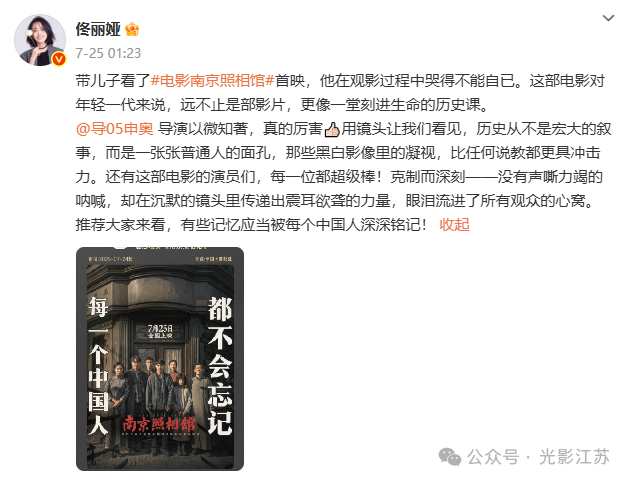
Task: Click the username 佟丽娅
Action: pyautogui.click(x=98, y=29)
